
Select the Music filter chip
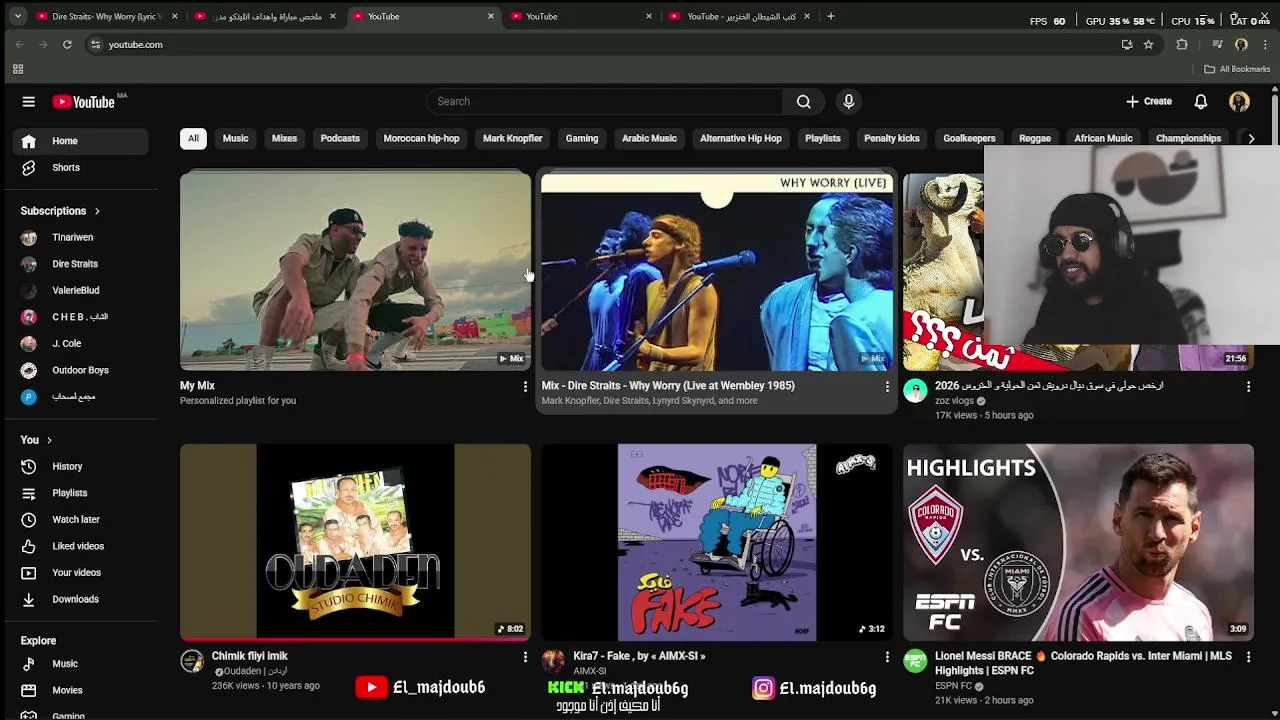pos(235,138)
